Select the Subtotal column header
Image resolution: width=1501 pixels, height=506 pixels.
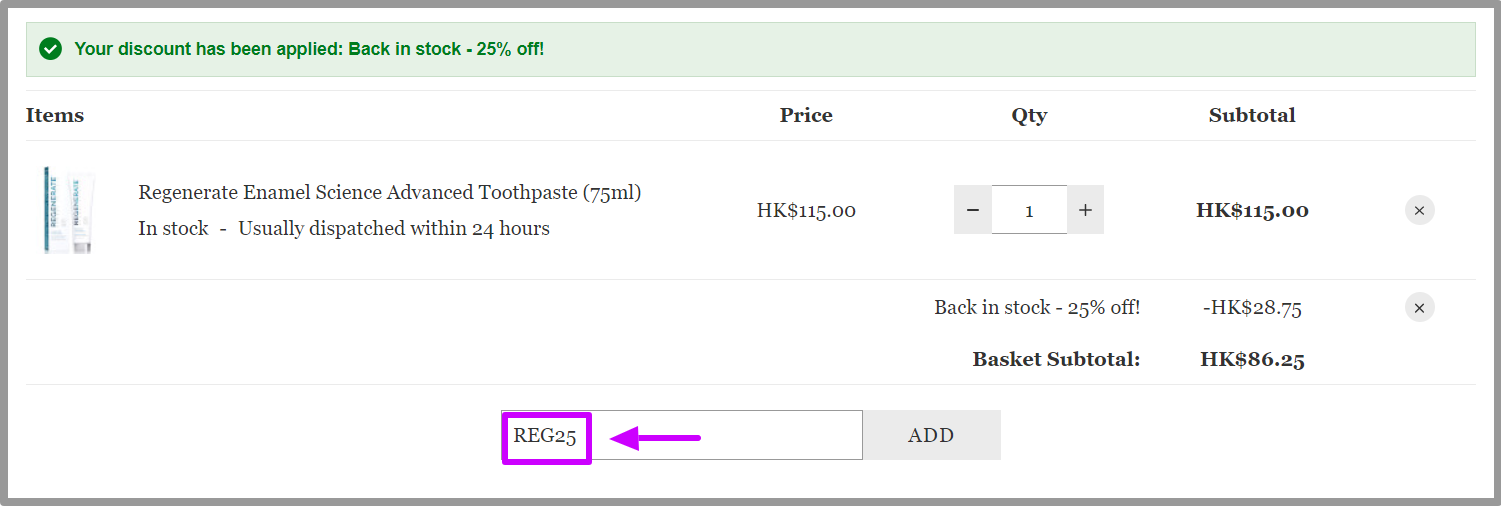tap(1252, 115)
